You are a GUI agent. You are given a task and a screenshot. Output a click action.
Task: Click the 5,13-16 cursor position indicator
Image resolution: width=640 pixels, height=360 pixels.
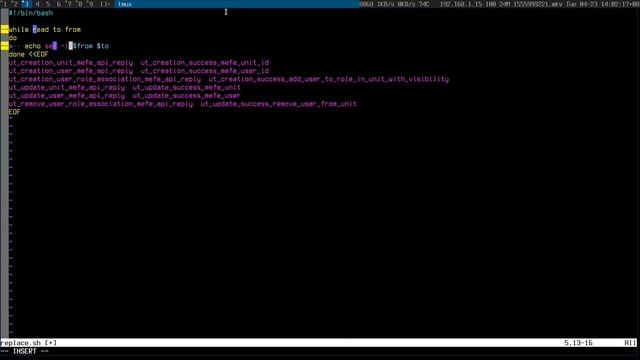pos(578,343)
